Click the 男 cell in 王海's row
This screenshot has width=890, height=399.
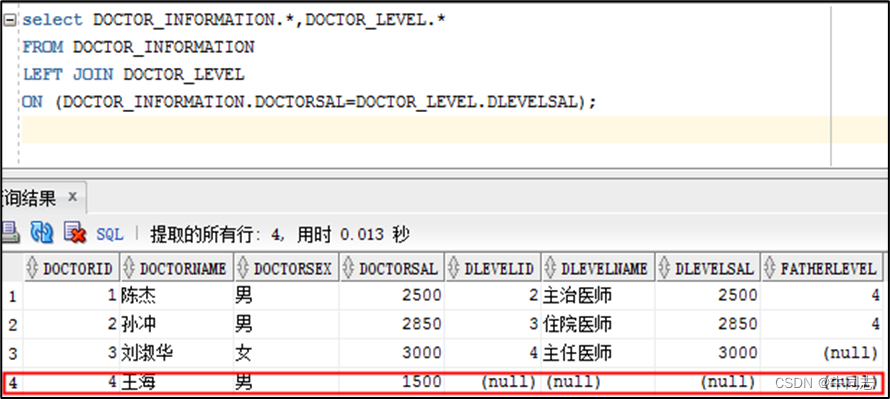(x=286, y=382)
